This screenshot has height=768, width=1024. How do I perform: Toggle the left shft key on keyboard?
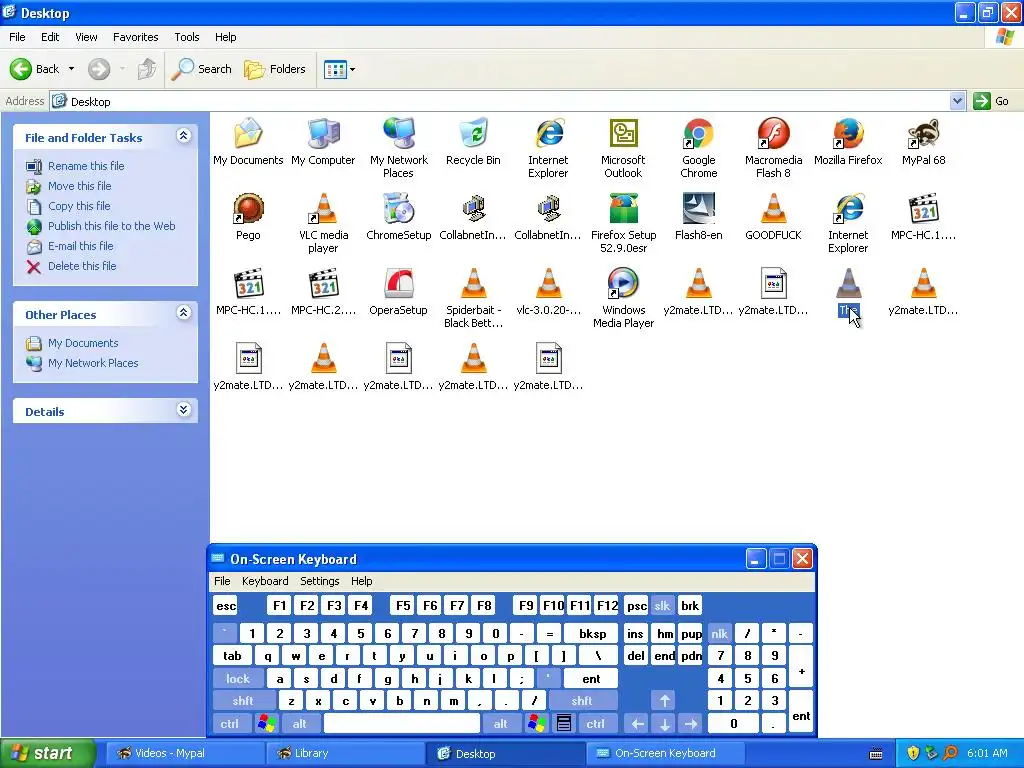[x=243, y=701]
